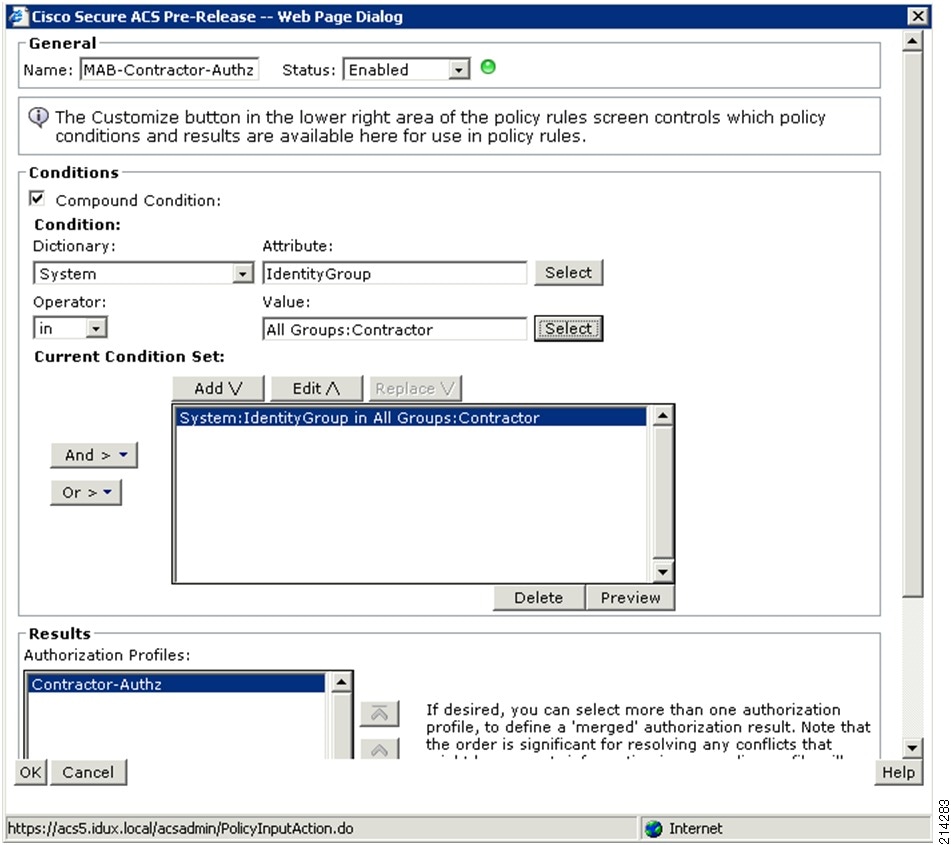This screenshot has height=845, width=951.
Task: Click the Edit Λ button
Action: coord(317,388)
